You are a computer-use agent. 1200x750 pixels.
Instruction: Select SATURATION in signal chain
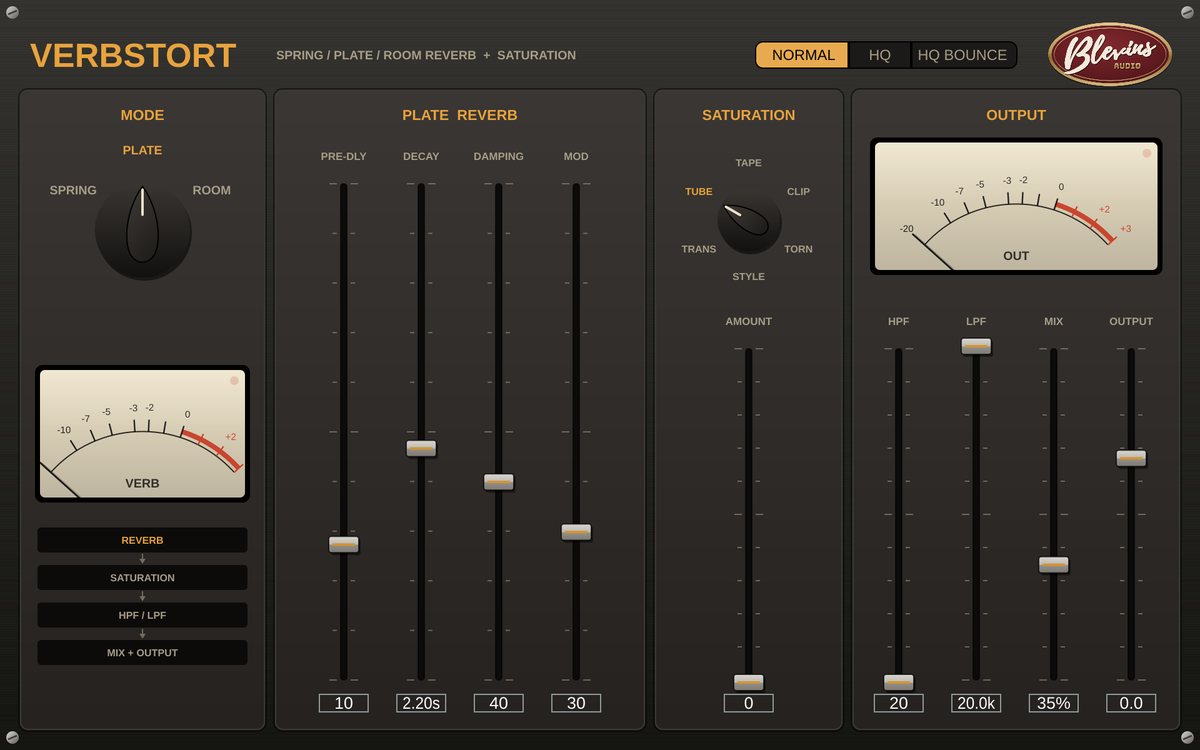142,578
